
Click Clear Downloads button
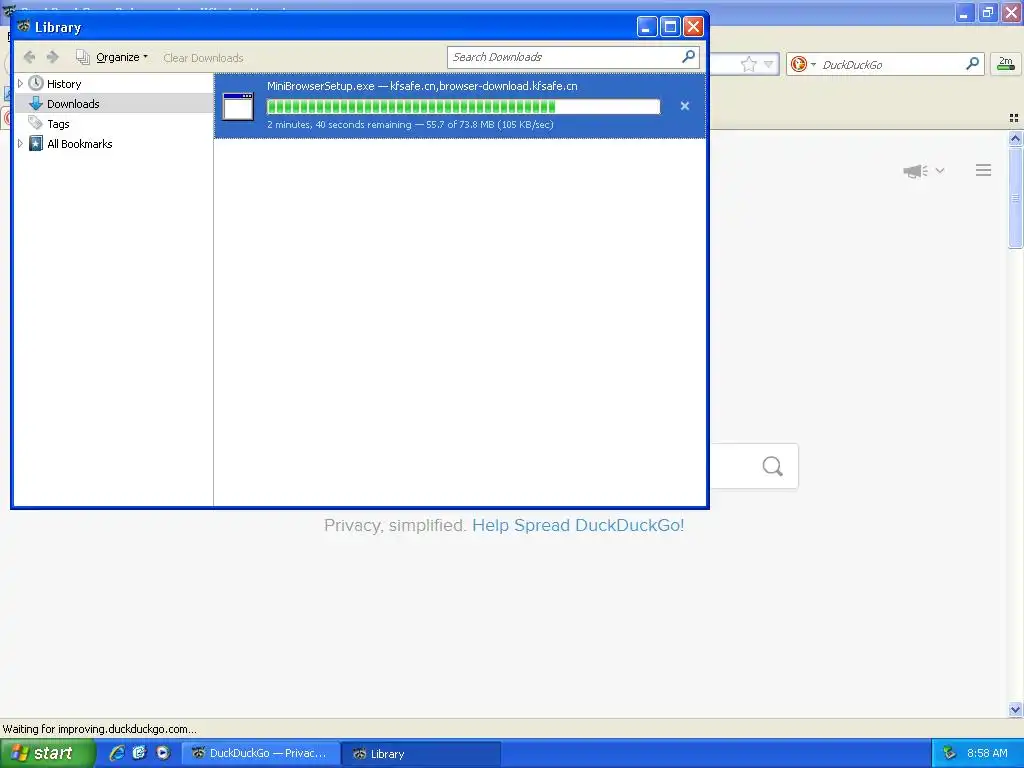pos(203,58)
